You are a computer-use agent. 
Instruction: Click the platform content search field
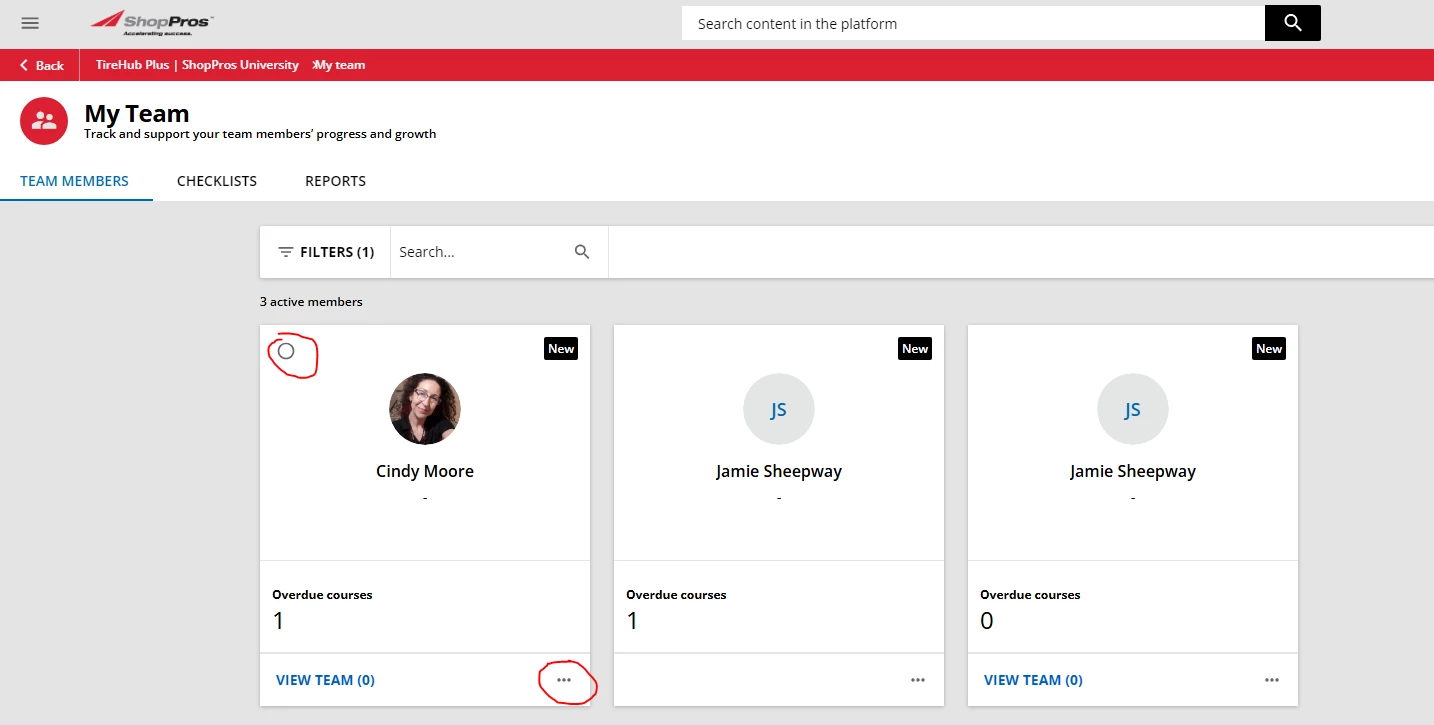[972, 23]
